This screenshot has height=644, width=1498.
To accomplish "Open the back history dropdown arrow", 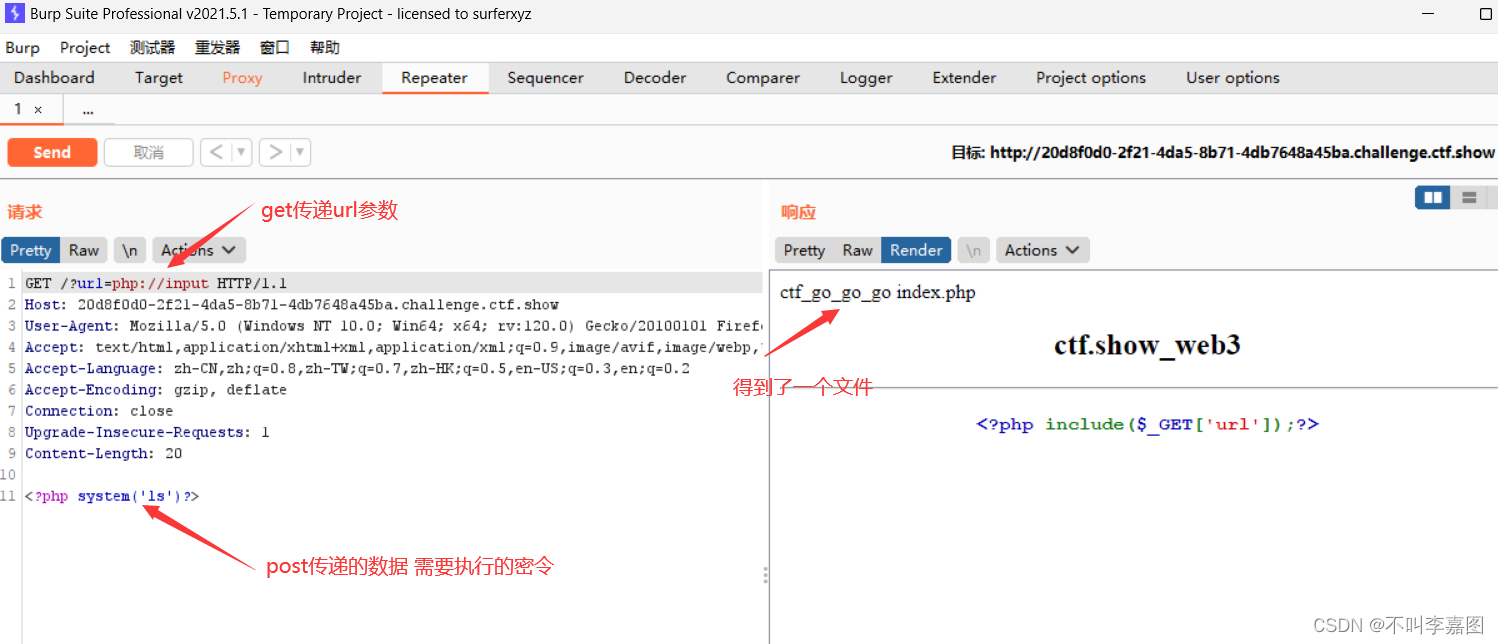I will click(x=241, y=152).
